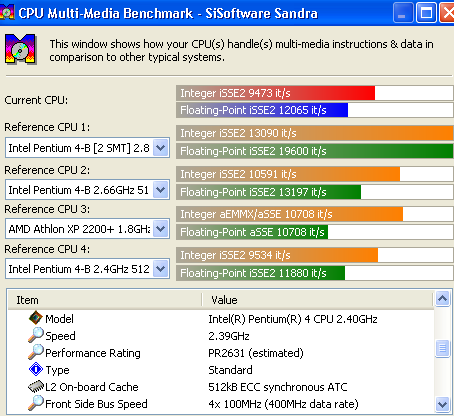Select the L2 On-board Cache row label

92,387
